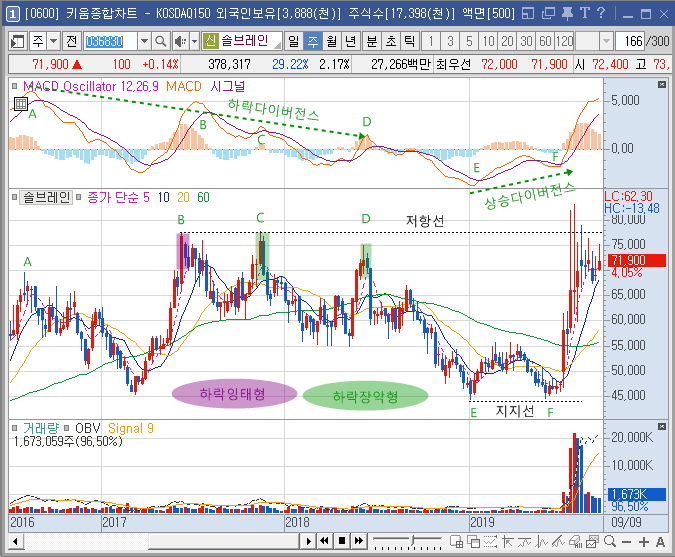Select yearly 년 chart period
The width and height of the screenshot is (675, 557).
click(x=350, y=41)
